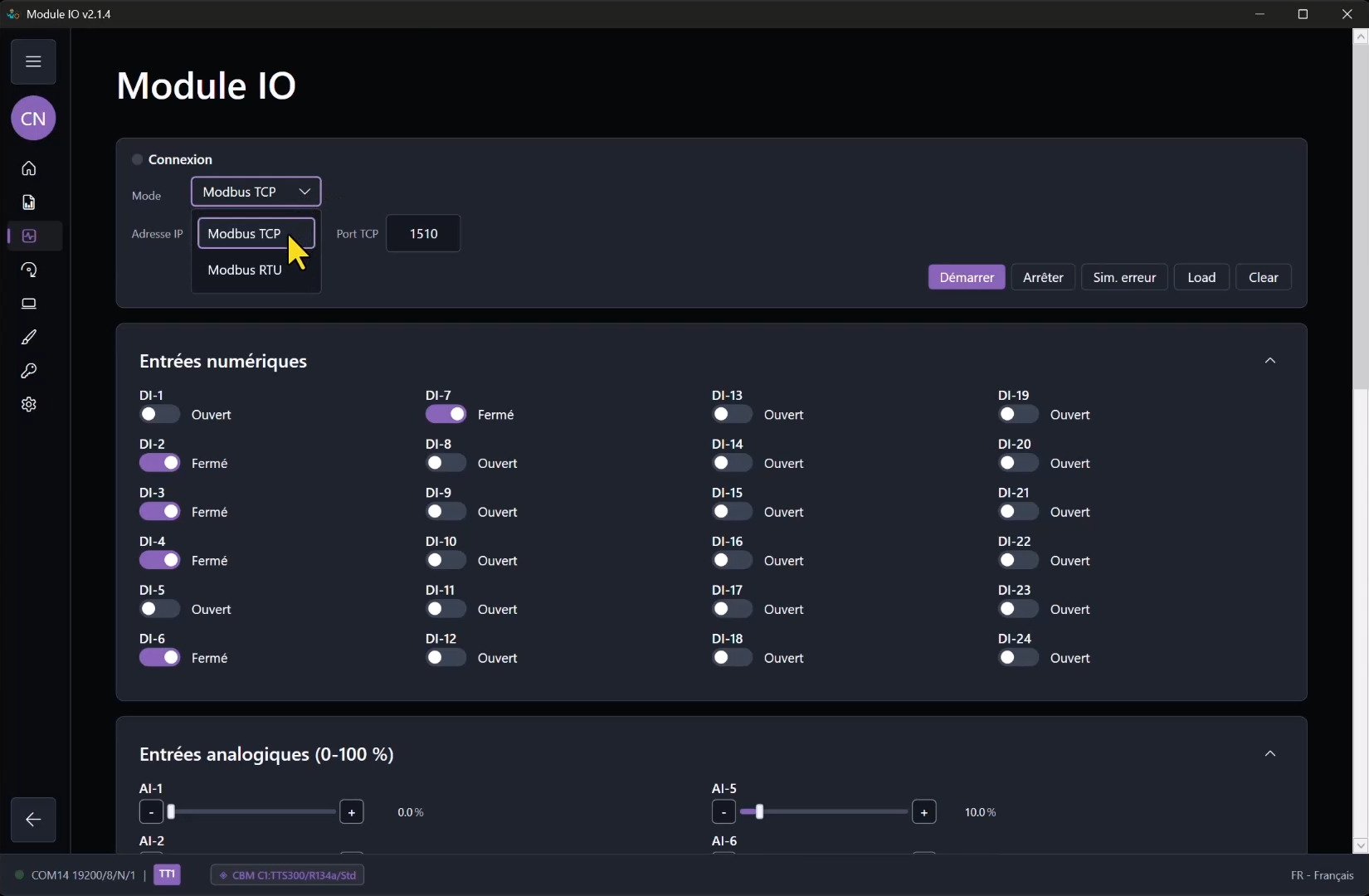Open the Mode dropdown showing Modbus TCP

click(256, 192)
